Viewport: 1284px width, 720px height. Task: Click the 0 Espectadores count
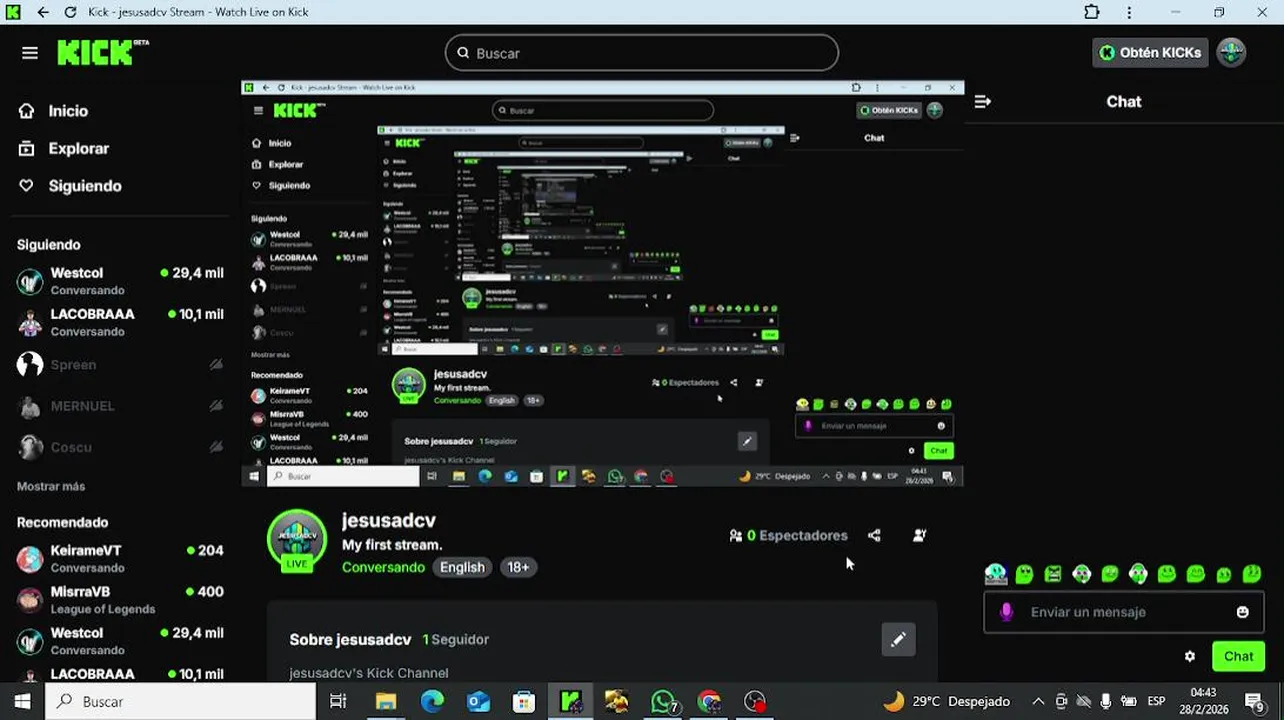click(788, 535)
